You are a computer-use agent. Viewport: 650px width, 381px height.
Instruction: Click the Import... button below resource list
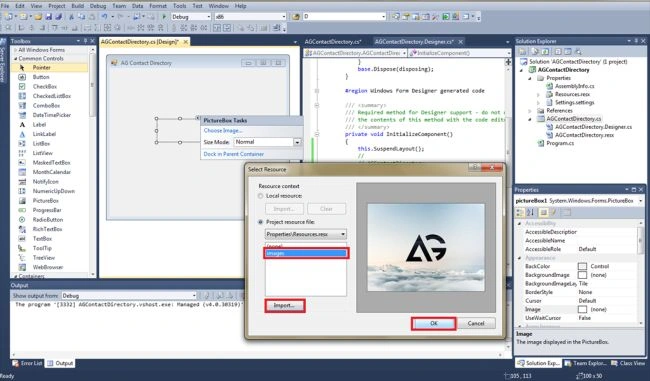[x=284, y=306]
